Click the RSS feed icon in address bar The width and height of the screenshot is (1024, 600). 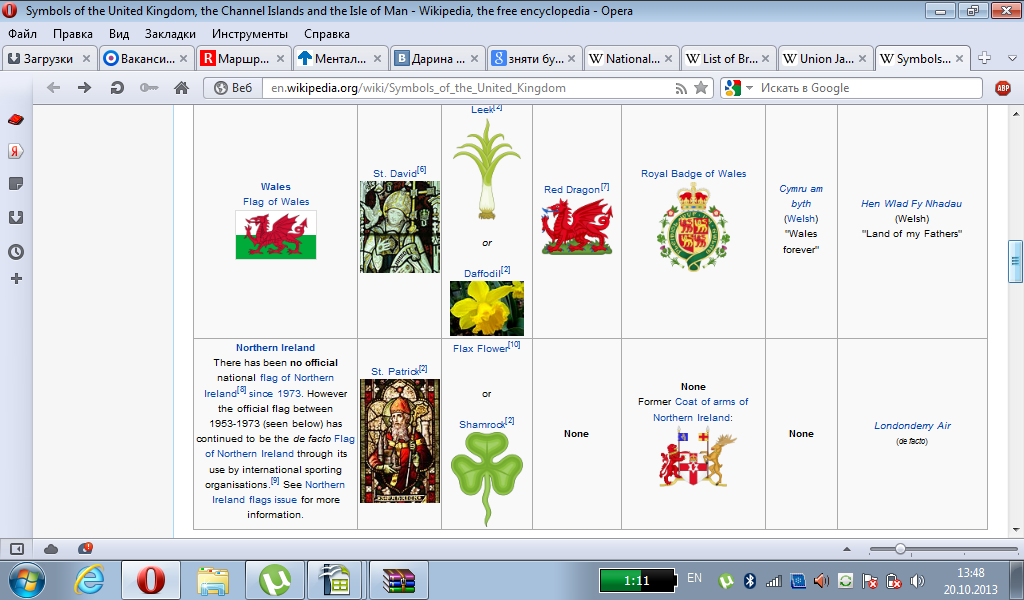coord(681,88)
